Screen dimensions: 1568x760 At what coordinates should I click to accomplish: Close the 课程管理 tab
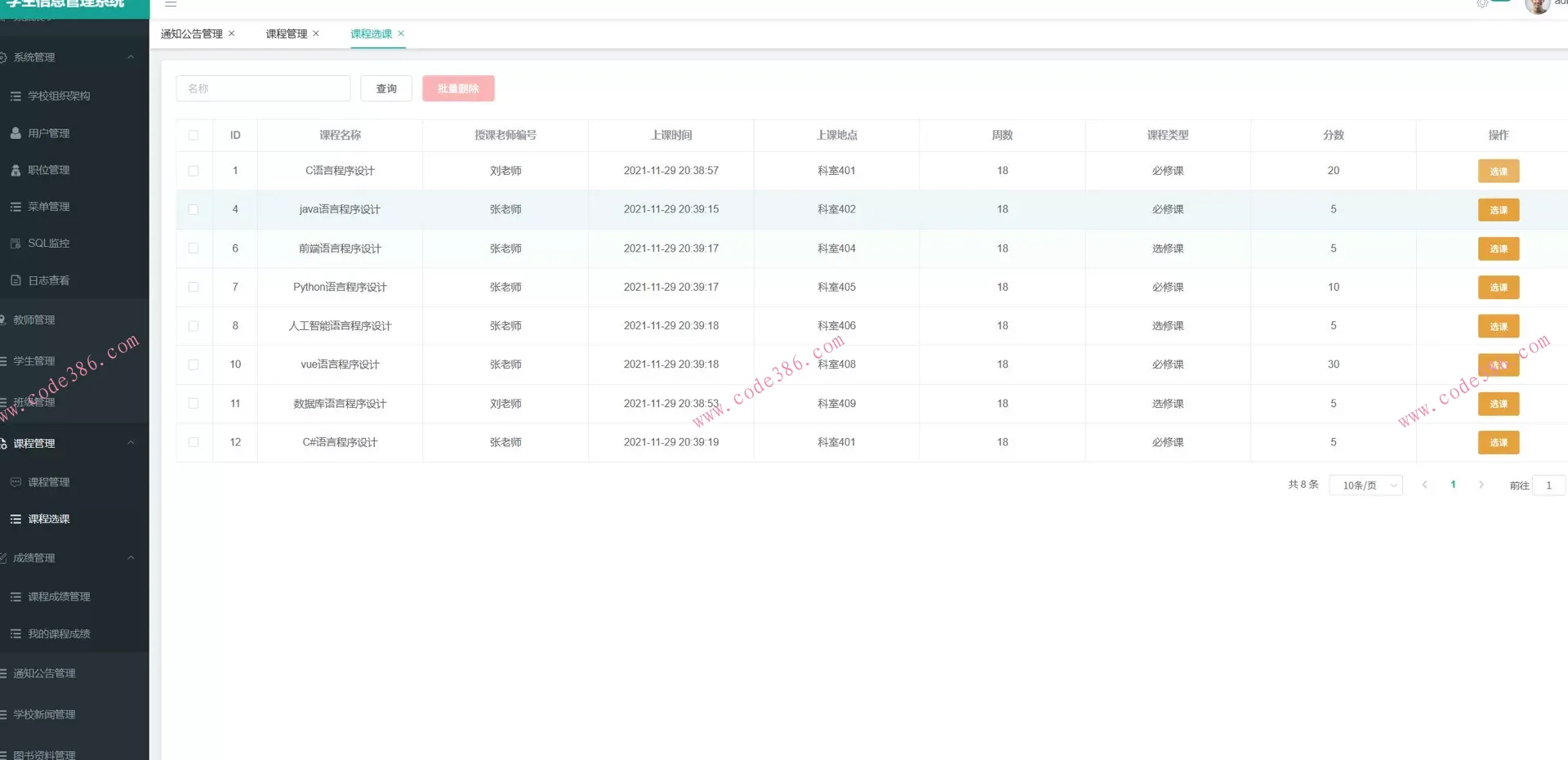pos(316,34)
